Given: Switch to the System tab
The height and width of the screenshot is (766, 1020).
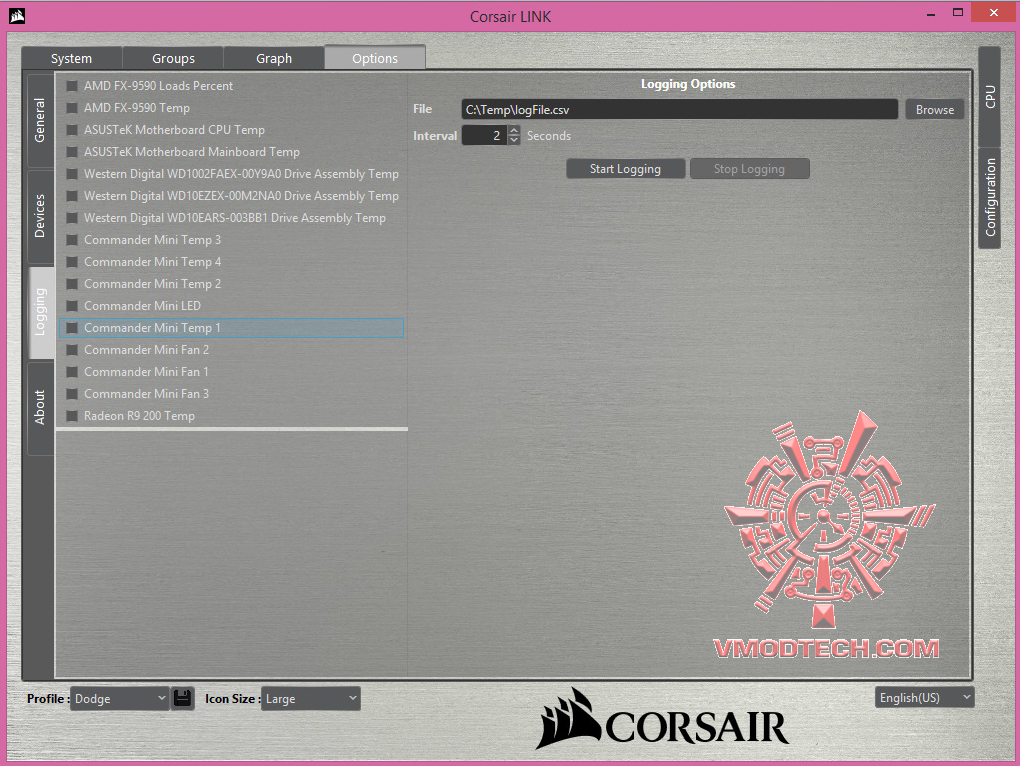Looking at the screenshot, I should click(72, 58).
